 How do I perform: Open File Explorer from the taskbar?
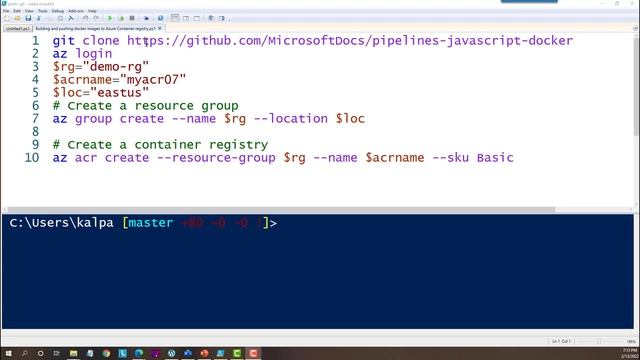[x=73, y=353]
